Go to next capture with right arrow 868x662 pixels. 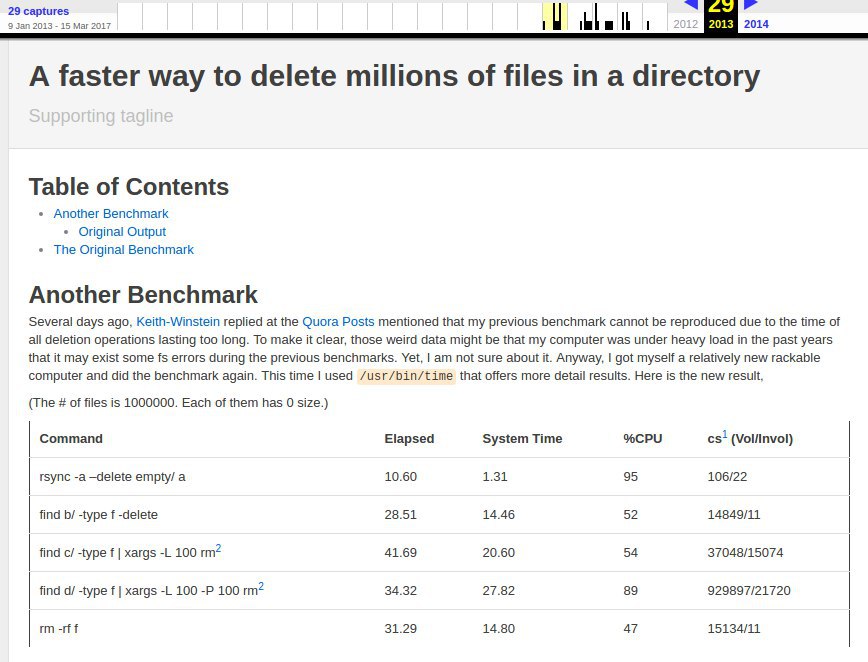[x=751, y=4]
